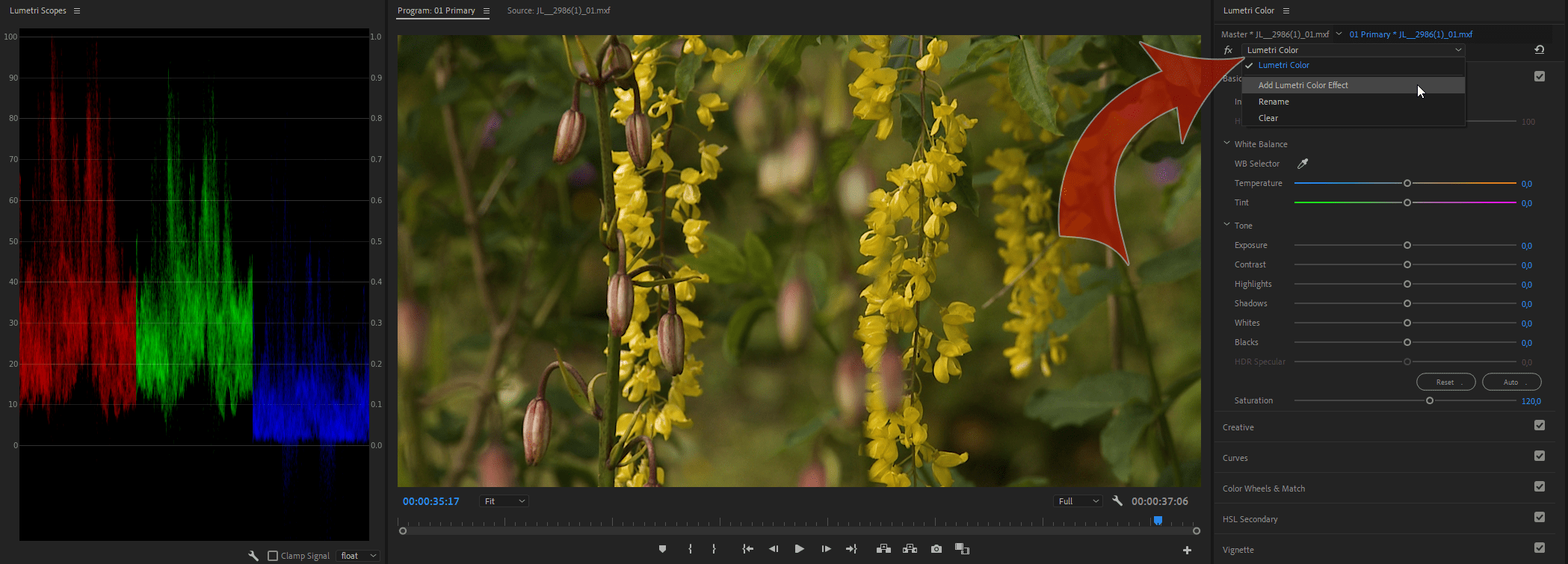The width and height of the screenshot is (1568, 564).
Task: Click the Mark In bracket button
Action: coord(690,549)
